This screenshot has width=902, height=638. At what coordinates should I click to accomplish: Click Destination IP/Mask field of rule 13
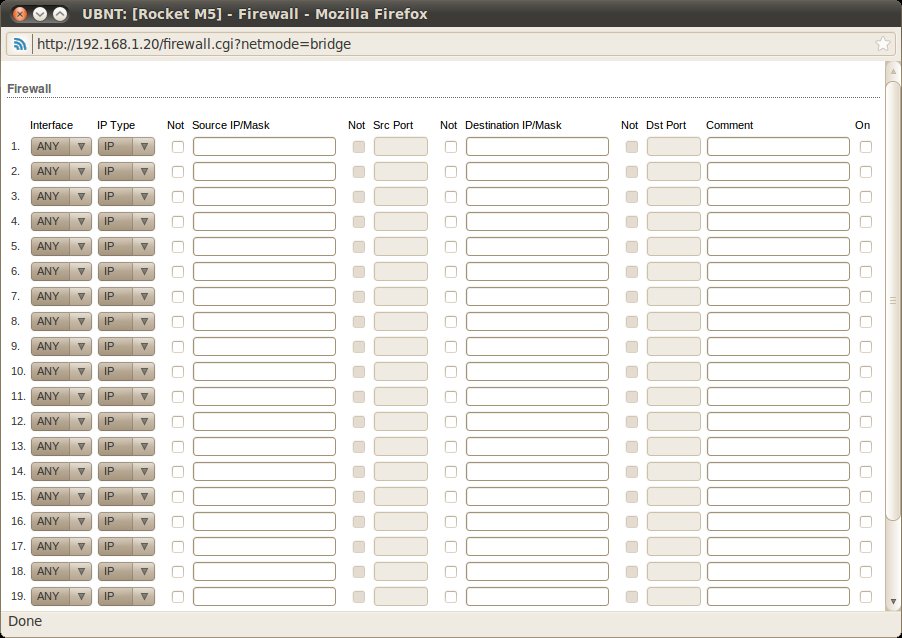[x=537, y=446]
